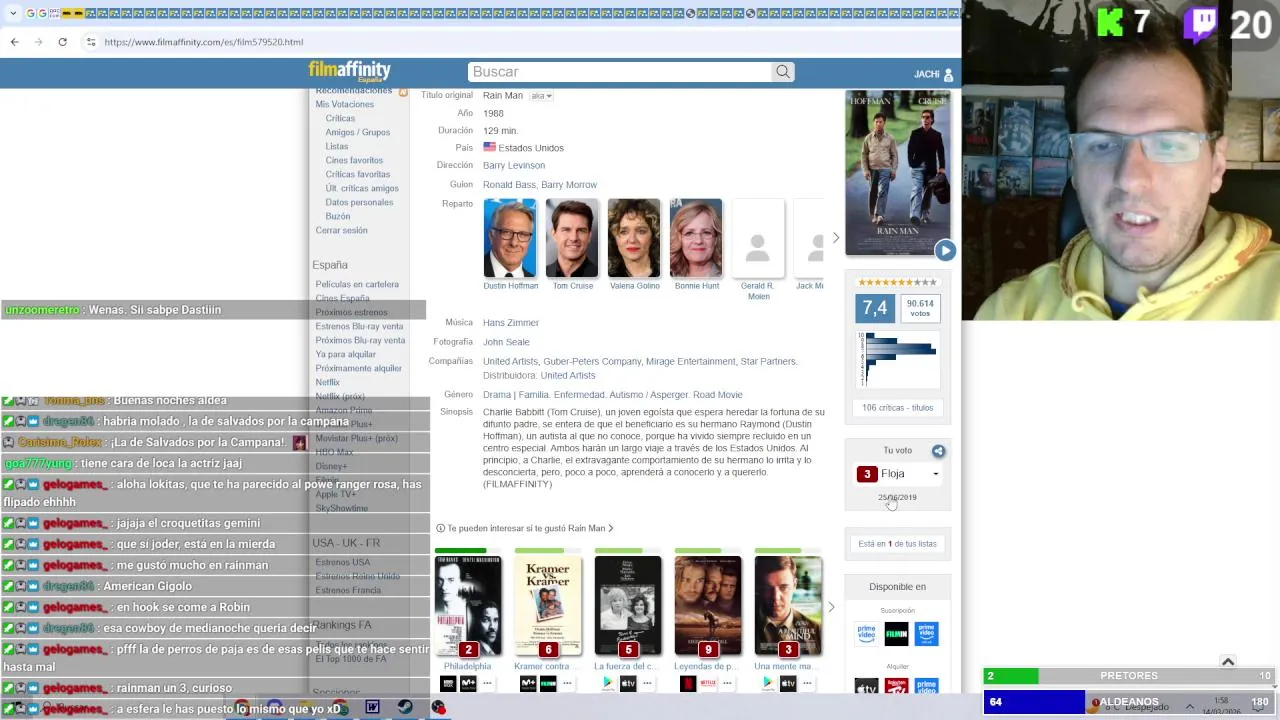
Task: Open Steam from the Windows taskbar
Action: tap(405, 707)
